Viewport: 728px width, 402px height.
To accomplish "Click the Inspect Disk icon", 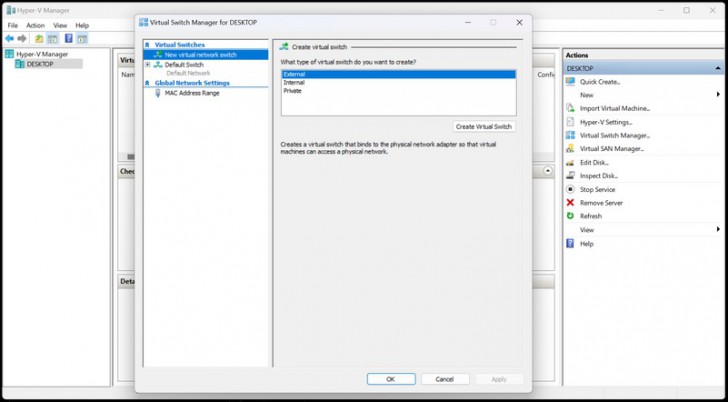I will click(x=570, y=175).
